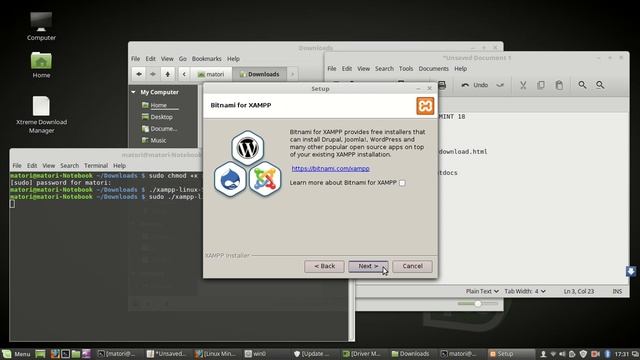Image resolution: width=640 pixels, height=360 pixels.
Task: Click the Next button in Setup
Action: [x=368, y=266]
